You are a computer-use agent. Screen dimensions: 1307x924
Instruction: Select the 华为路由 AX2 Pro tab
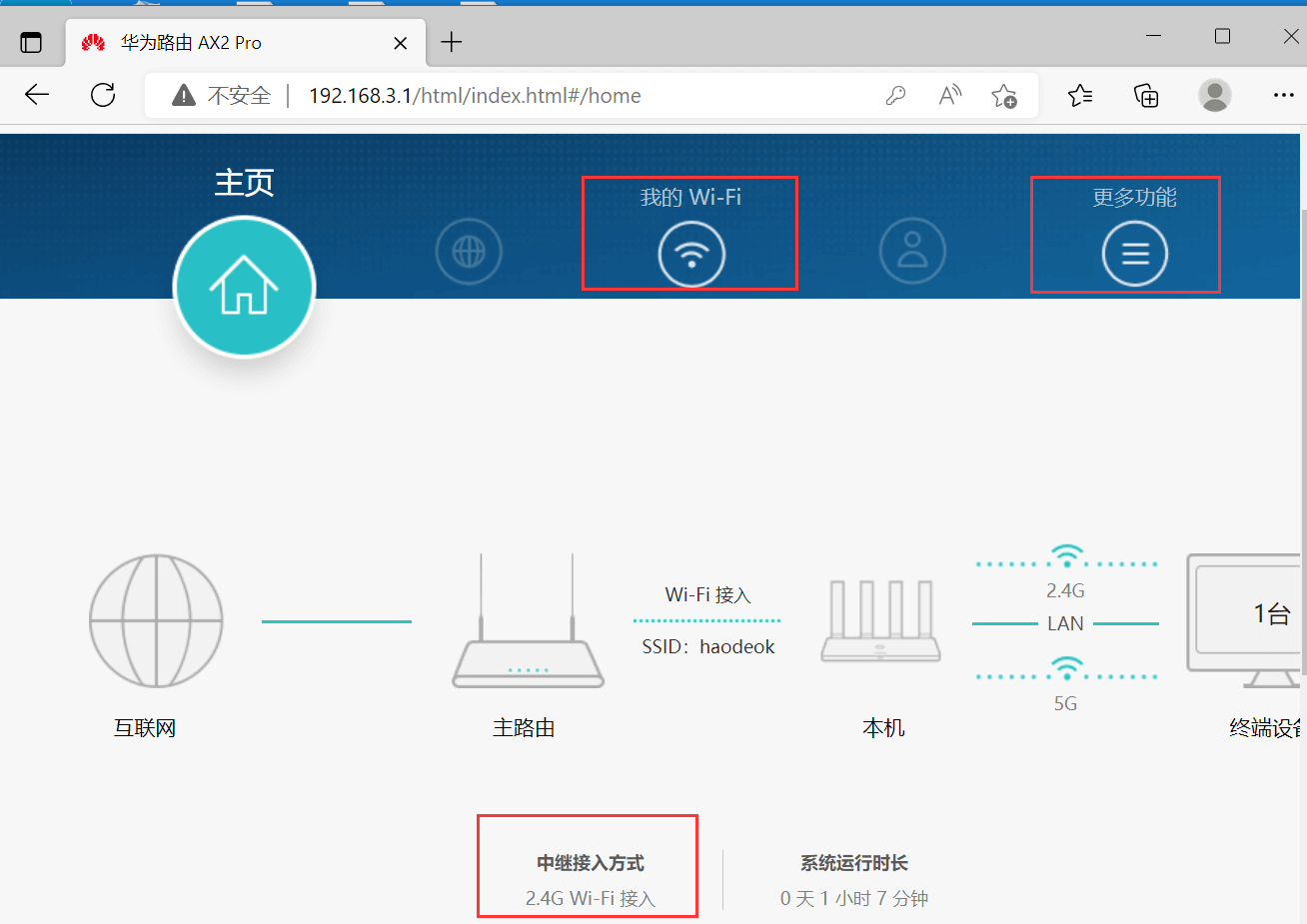[246, 43]
